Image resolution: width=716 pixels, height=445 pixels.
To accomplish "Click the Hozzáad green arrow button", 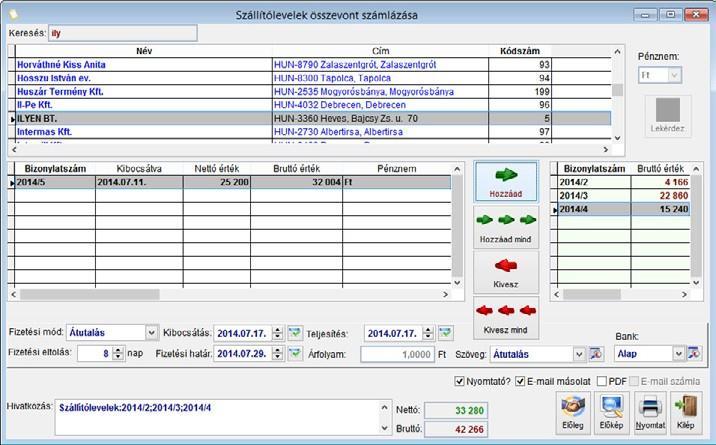I will click(x=506, y=182).
